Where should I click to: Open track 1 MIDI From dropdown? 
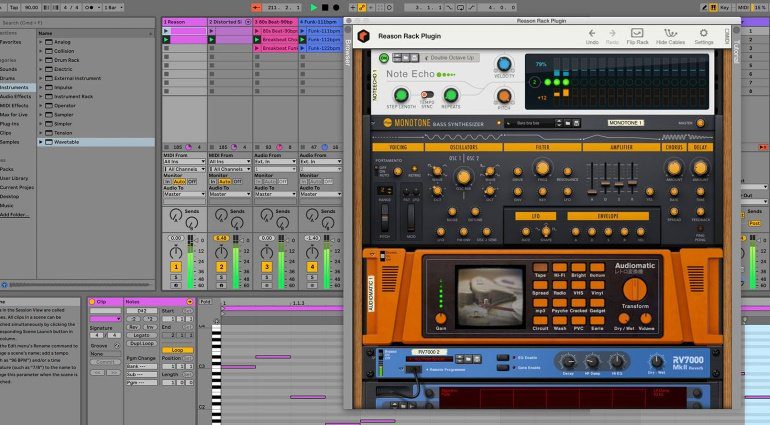184,162
